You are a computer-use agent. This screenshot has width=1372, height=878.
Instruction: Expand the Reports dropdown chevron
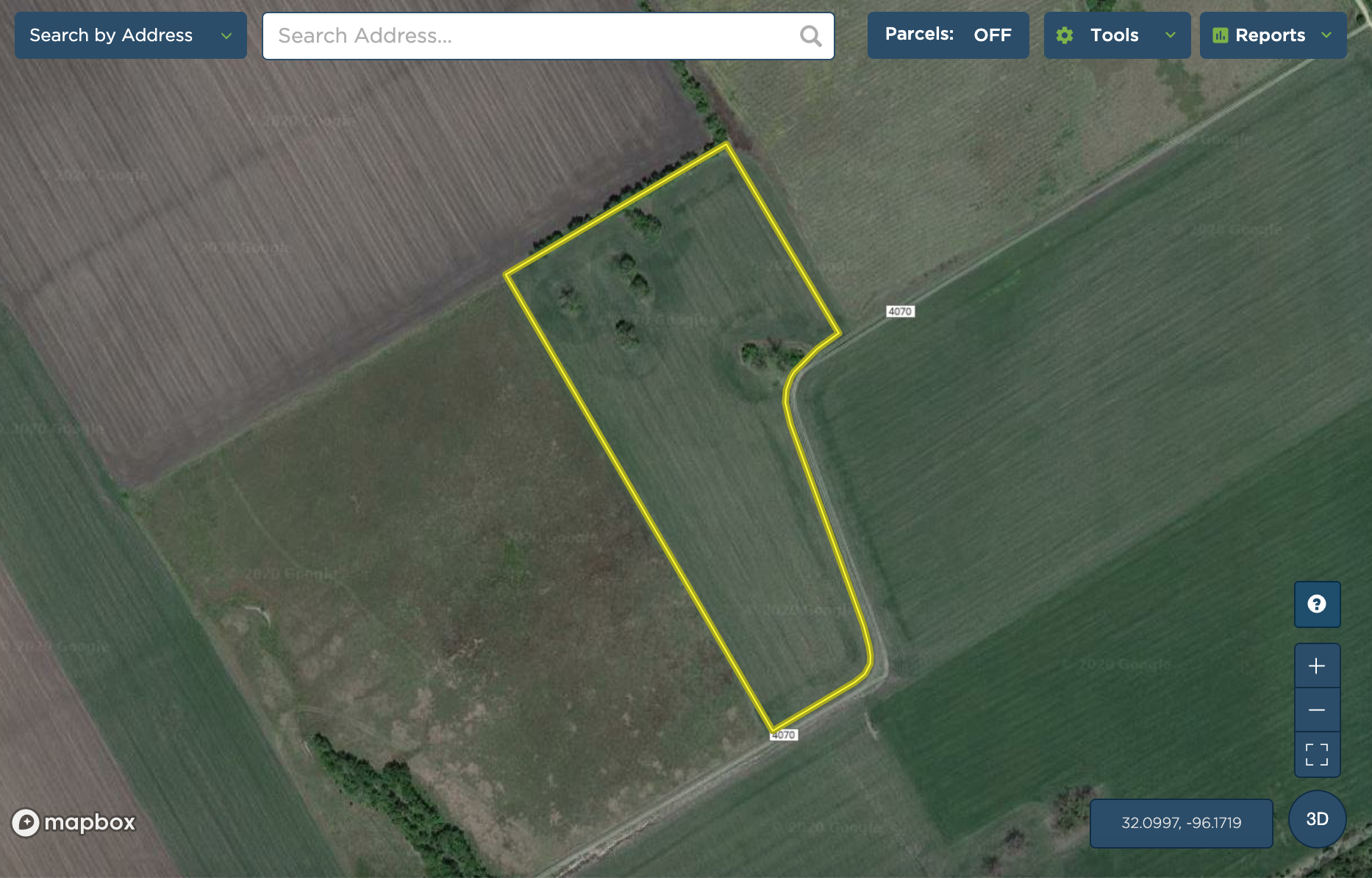[x=1326, y=35]
